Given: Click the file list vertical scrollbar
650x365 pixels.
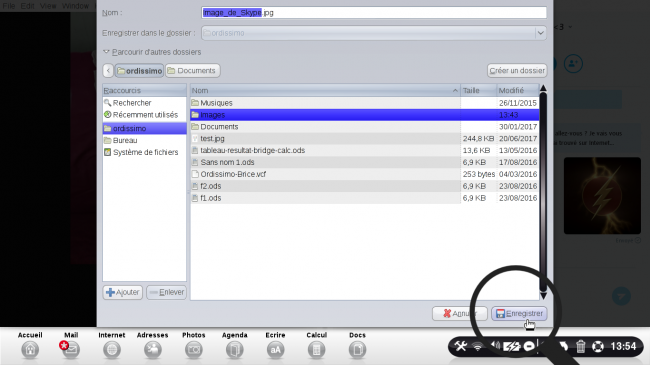Looking at the screenshot, I should 543,192.
